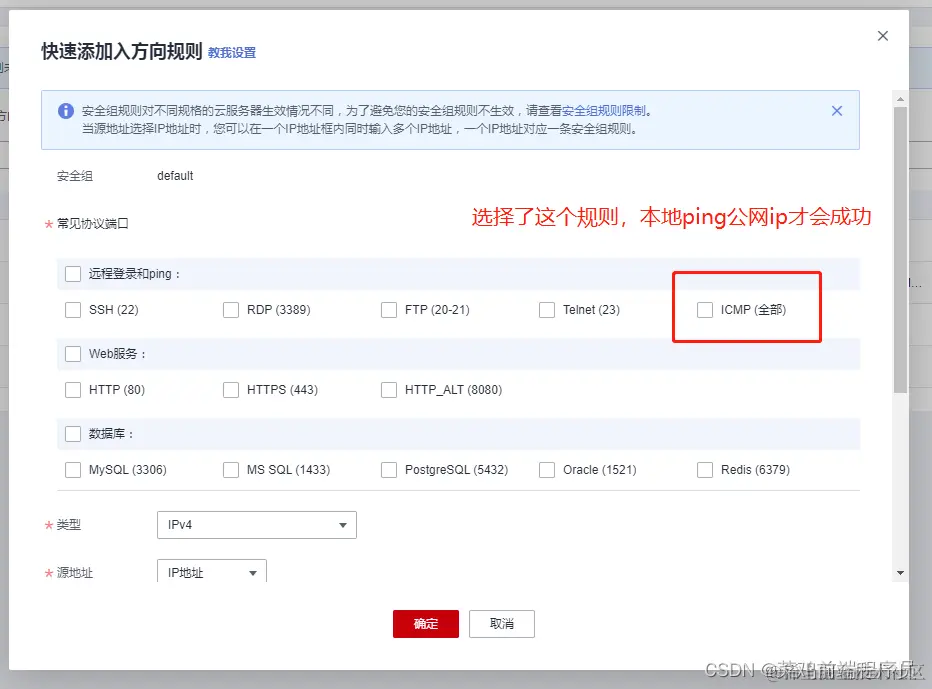Check the Web服务 group checkbox
This screenshot has height=689, width=932.
(x=73, y=354)
